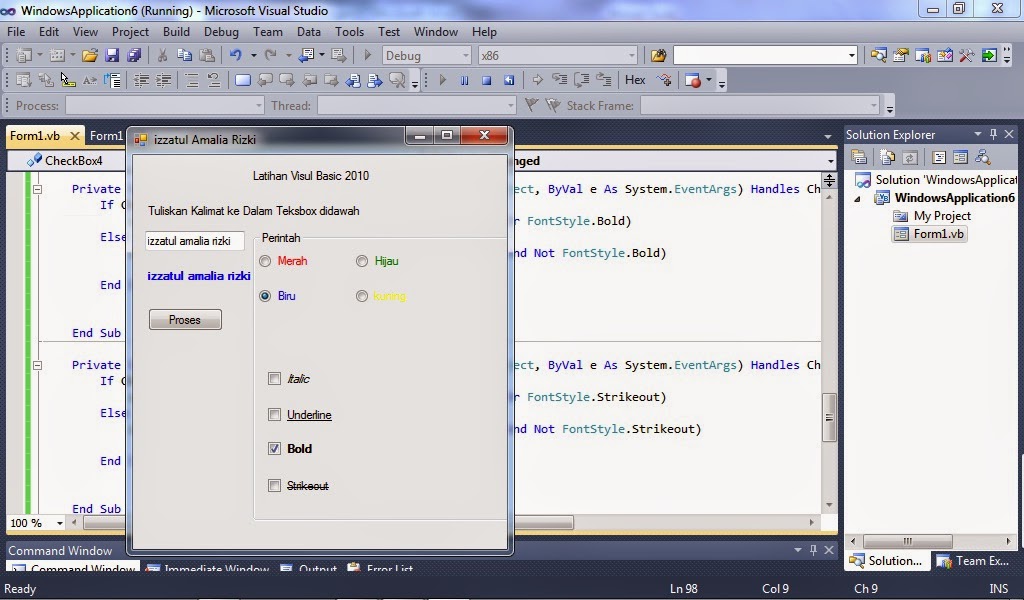
Task: Select the Save All icon
Action: tap(133, 55)
